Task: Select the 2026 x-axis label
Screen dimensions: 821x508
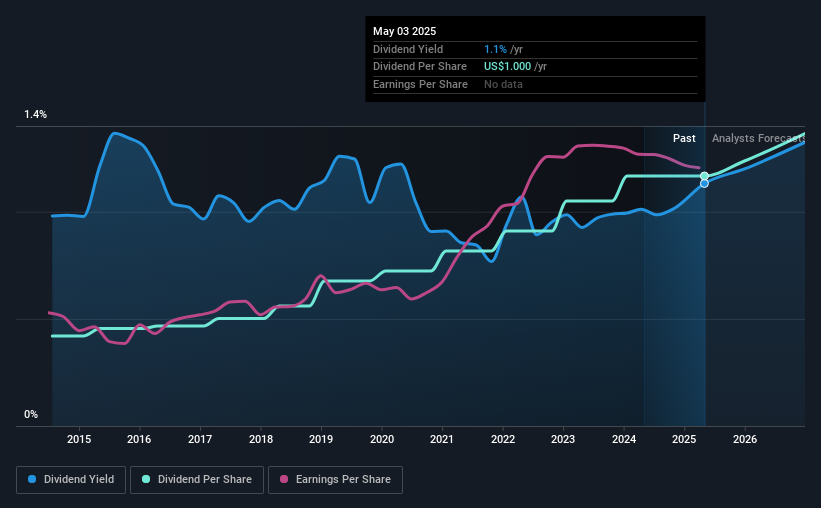Action: coord(745,439)
